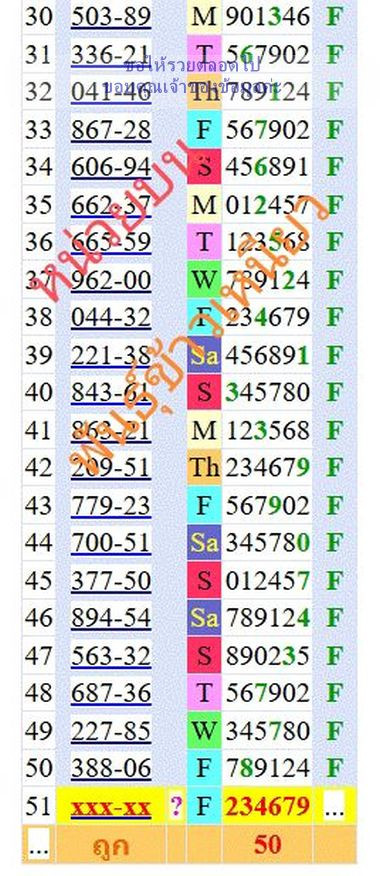The width and height of the screenshot is (380, 876).
Task: Click the cyan F cell in row 51
Action: pyautogui.click(x=204, y=806)
